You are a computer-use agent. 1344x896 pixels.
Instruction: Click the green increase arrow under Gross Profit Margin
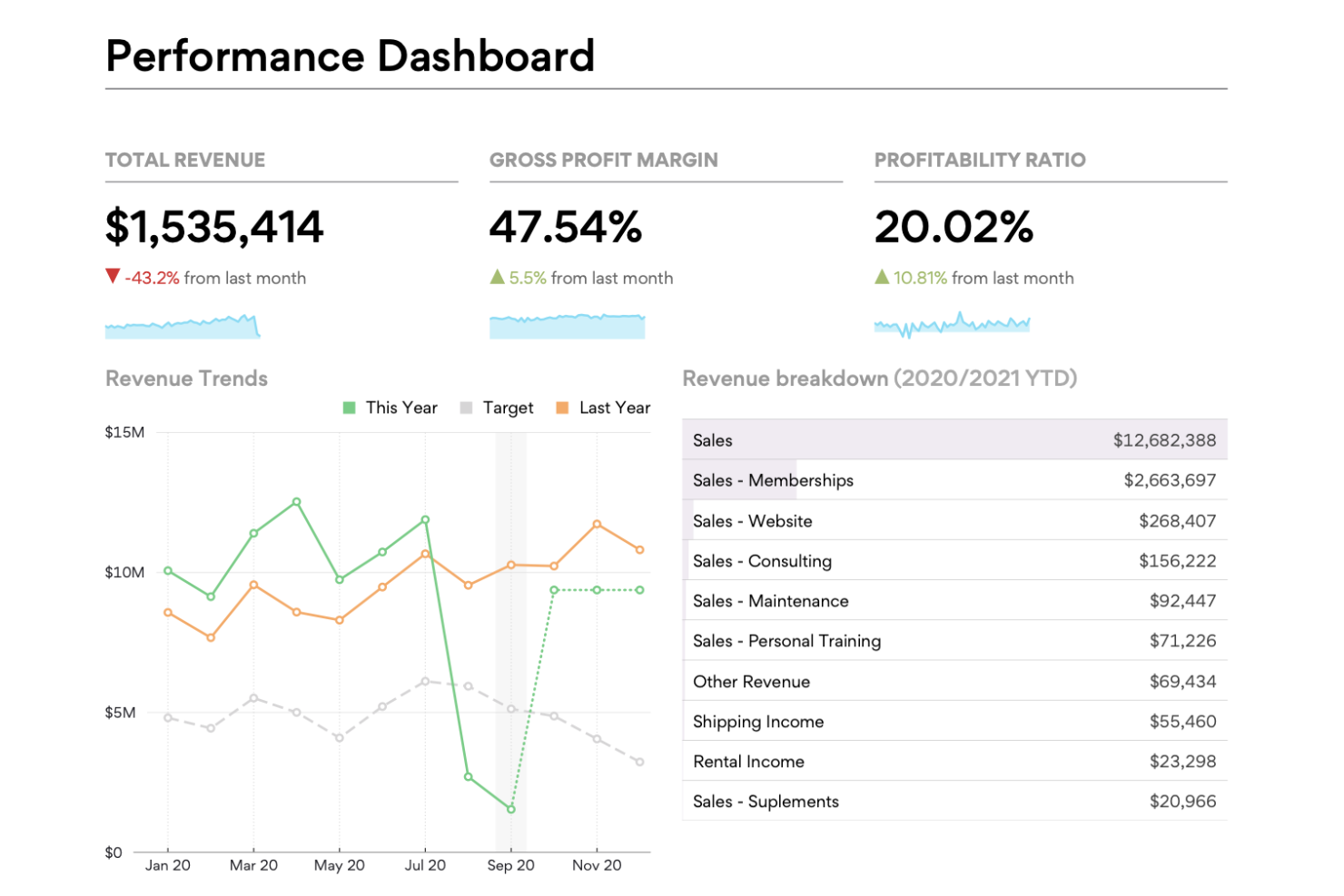click(x=498, y=276)
